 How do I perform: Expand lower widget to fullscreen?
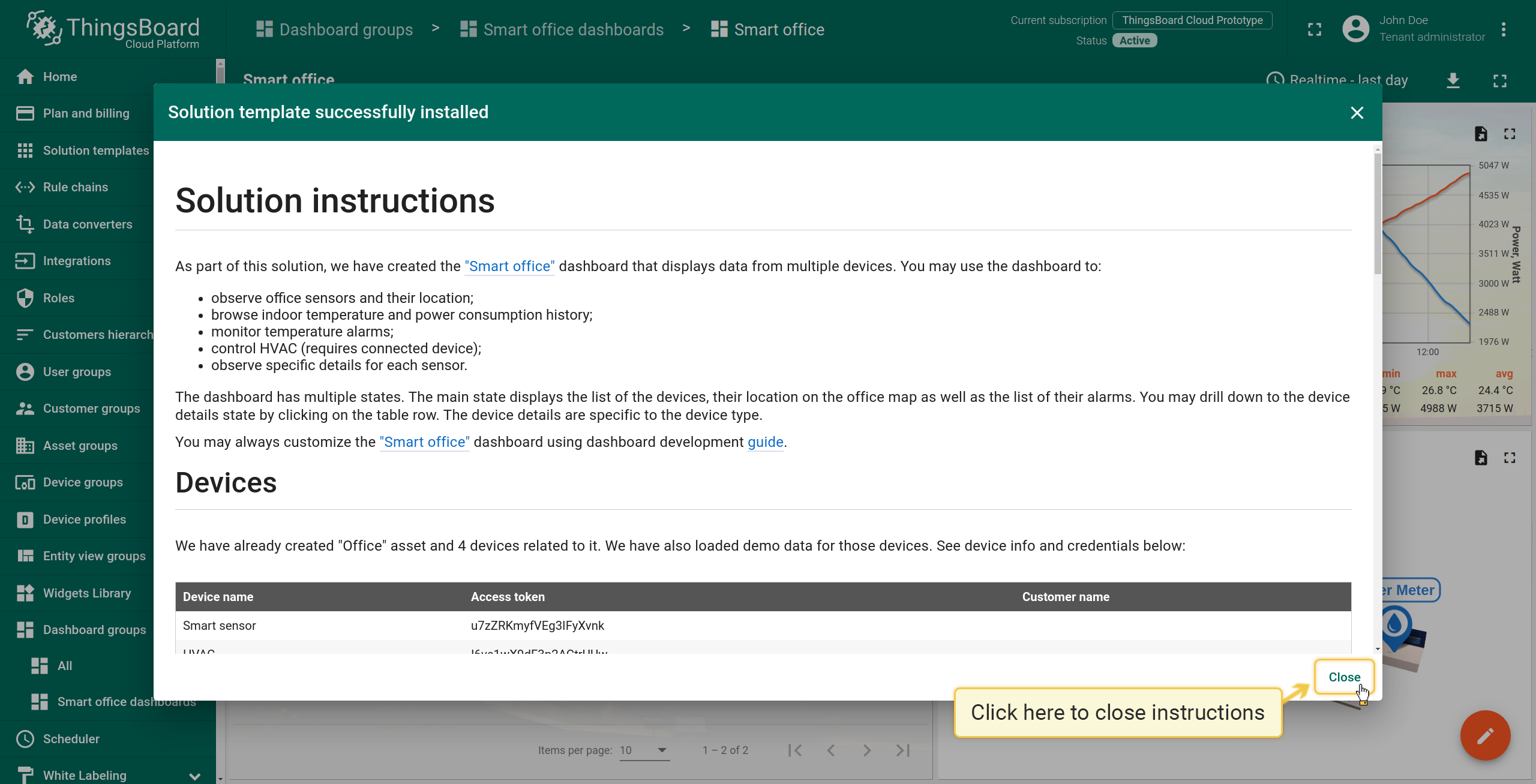[x=1510, y=458]
